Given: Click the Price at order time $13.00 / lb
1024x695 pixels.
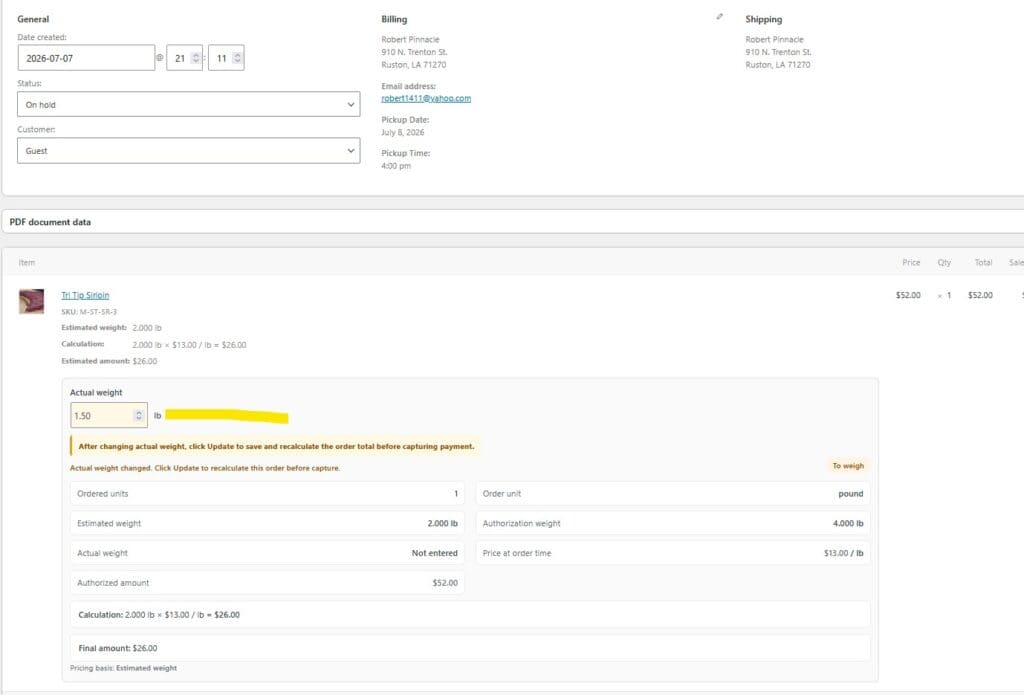Looking at the screenshot, I should click(843, 553).
